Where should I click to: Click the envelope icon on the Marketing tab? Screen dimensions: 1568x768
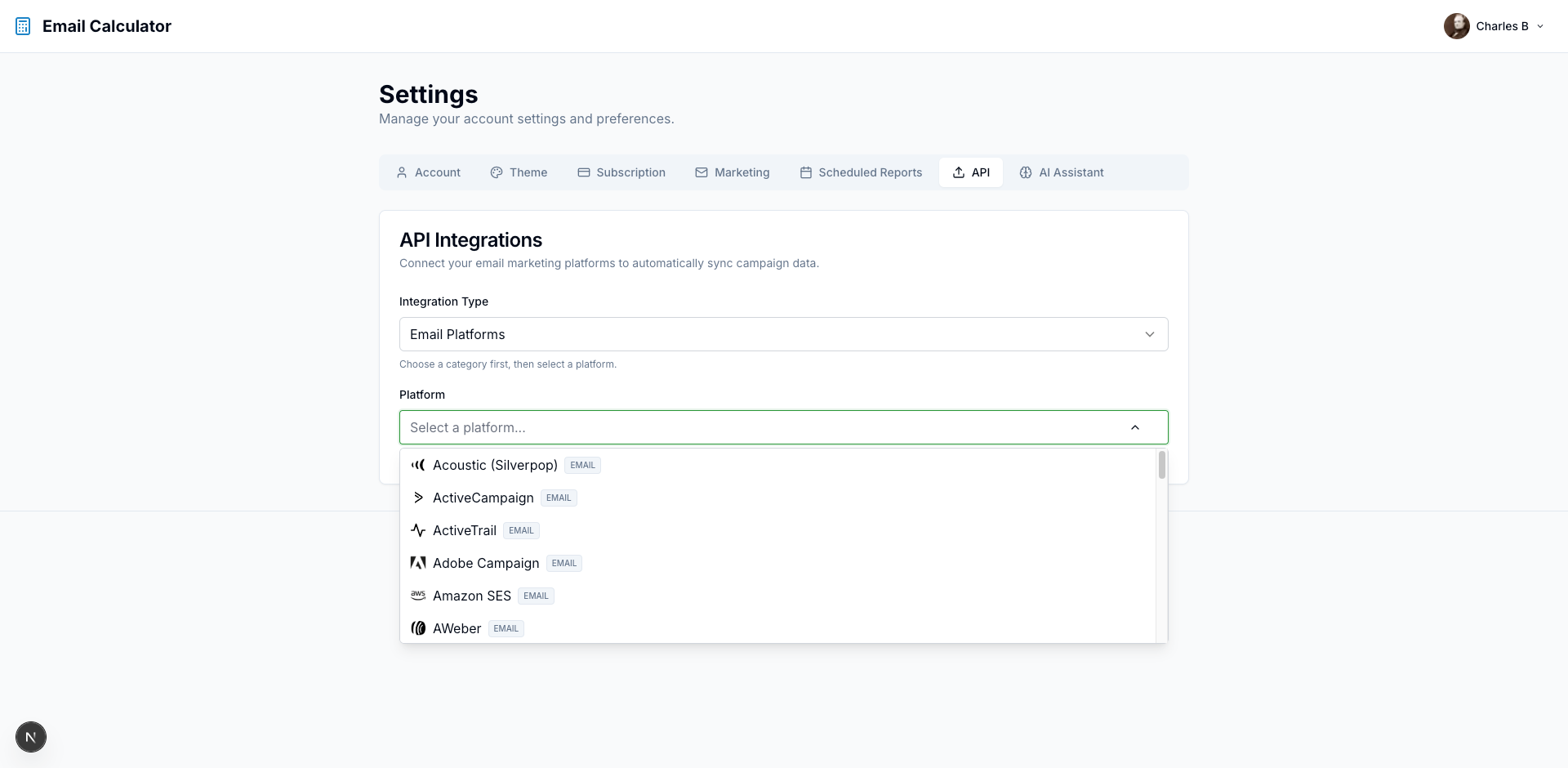(702, 172)
